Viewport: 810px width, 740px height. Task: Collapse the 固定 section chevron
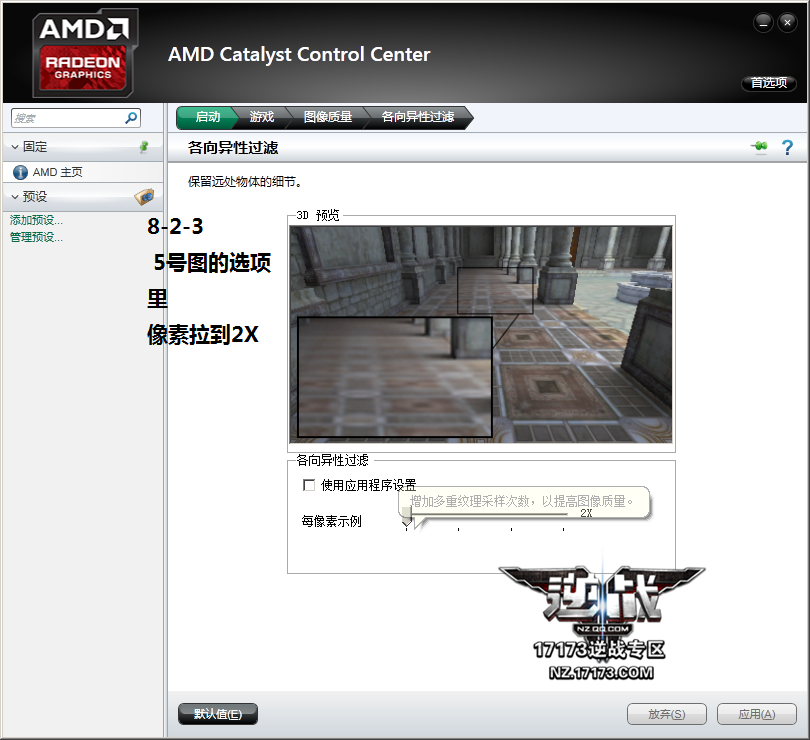coord(15,147)
